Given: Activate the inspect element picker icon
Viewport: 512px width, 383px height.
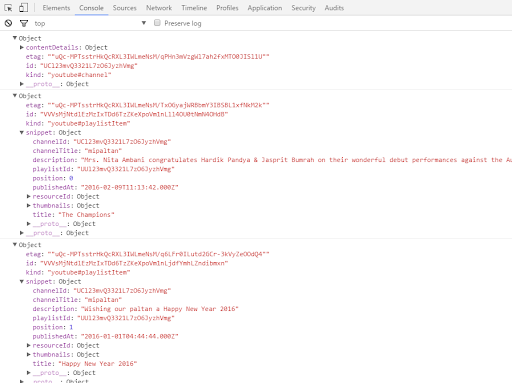Looking at the screenshot, I should tap(8, 8).
